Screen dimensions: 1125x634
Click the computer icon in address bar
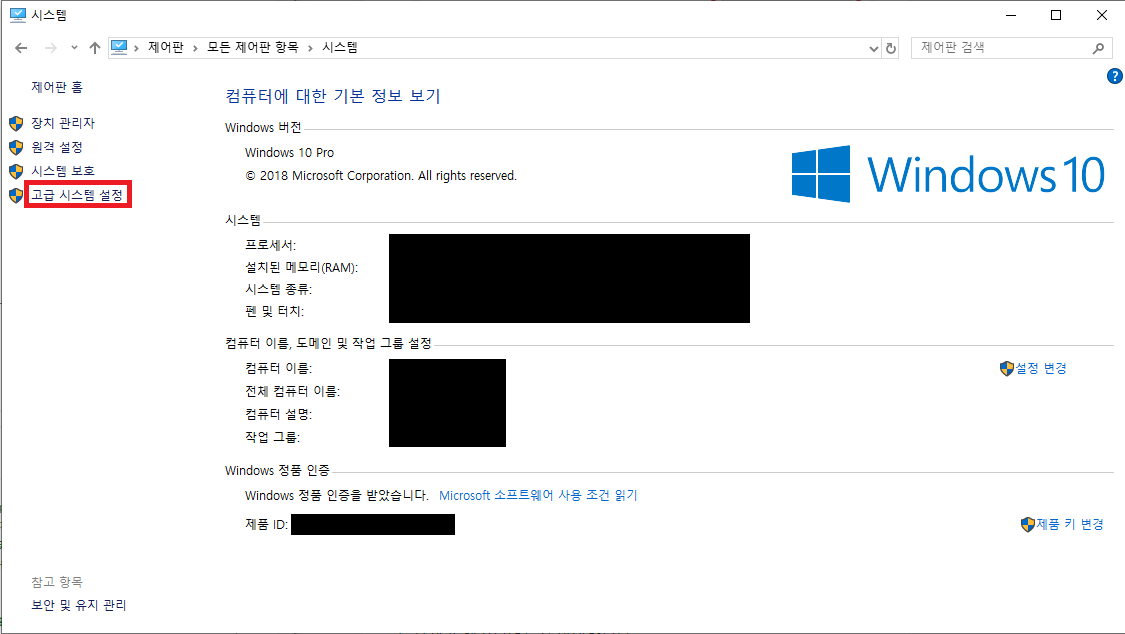[119, 47]
